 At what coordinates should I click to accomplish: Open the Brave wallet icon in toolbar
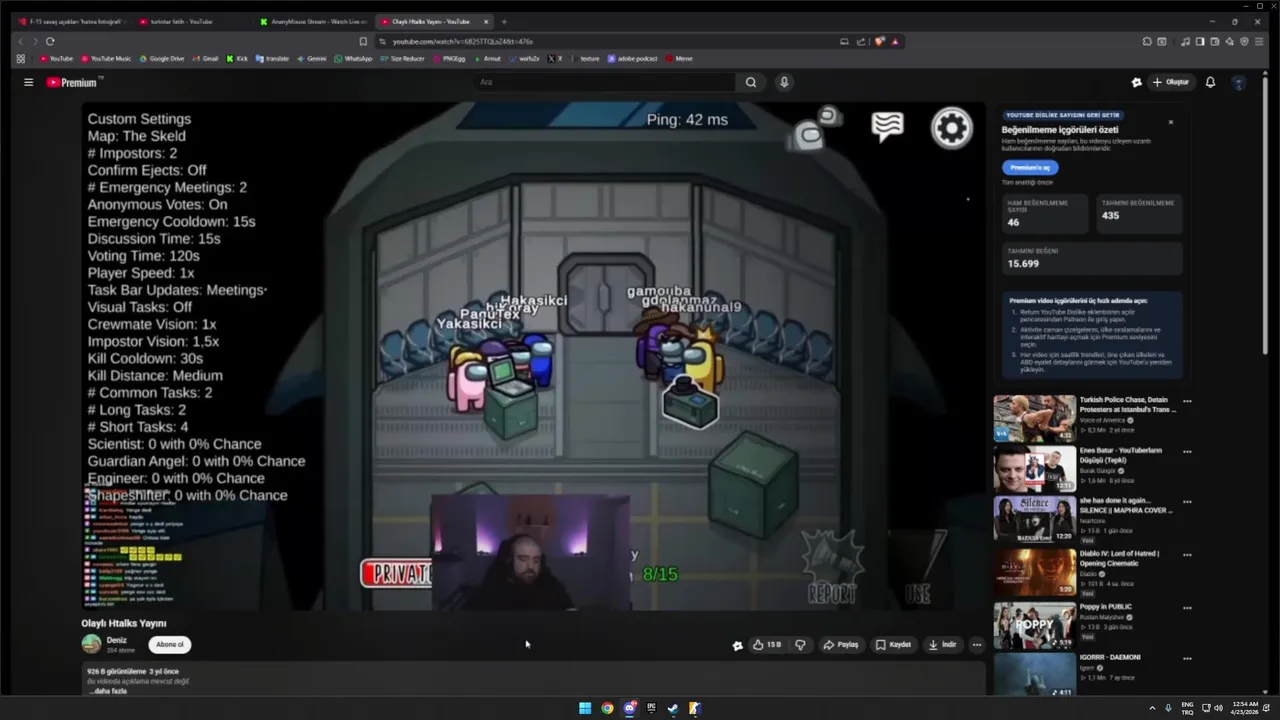[1214, 41]
